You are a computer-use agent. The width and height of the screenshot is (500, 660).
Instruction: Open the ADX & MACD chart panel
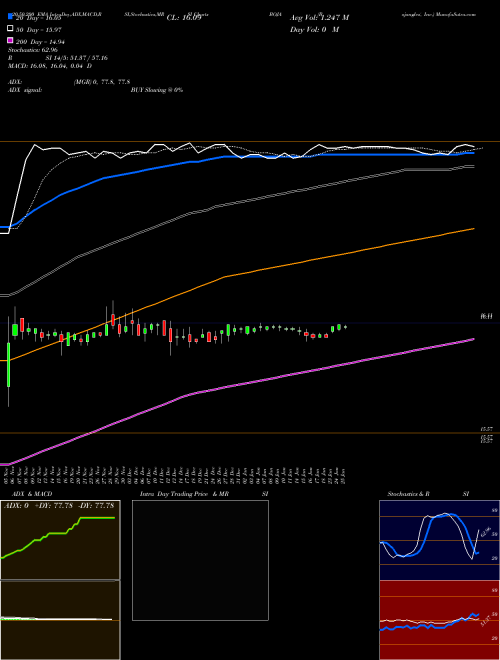60,540
